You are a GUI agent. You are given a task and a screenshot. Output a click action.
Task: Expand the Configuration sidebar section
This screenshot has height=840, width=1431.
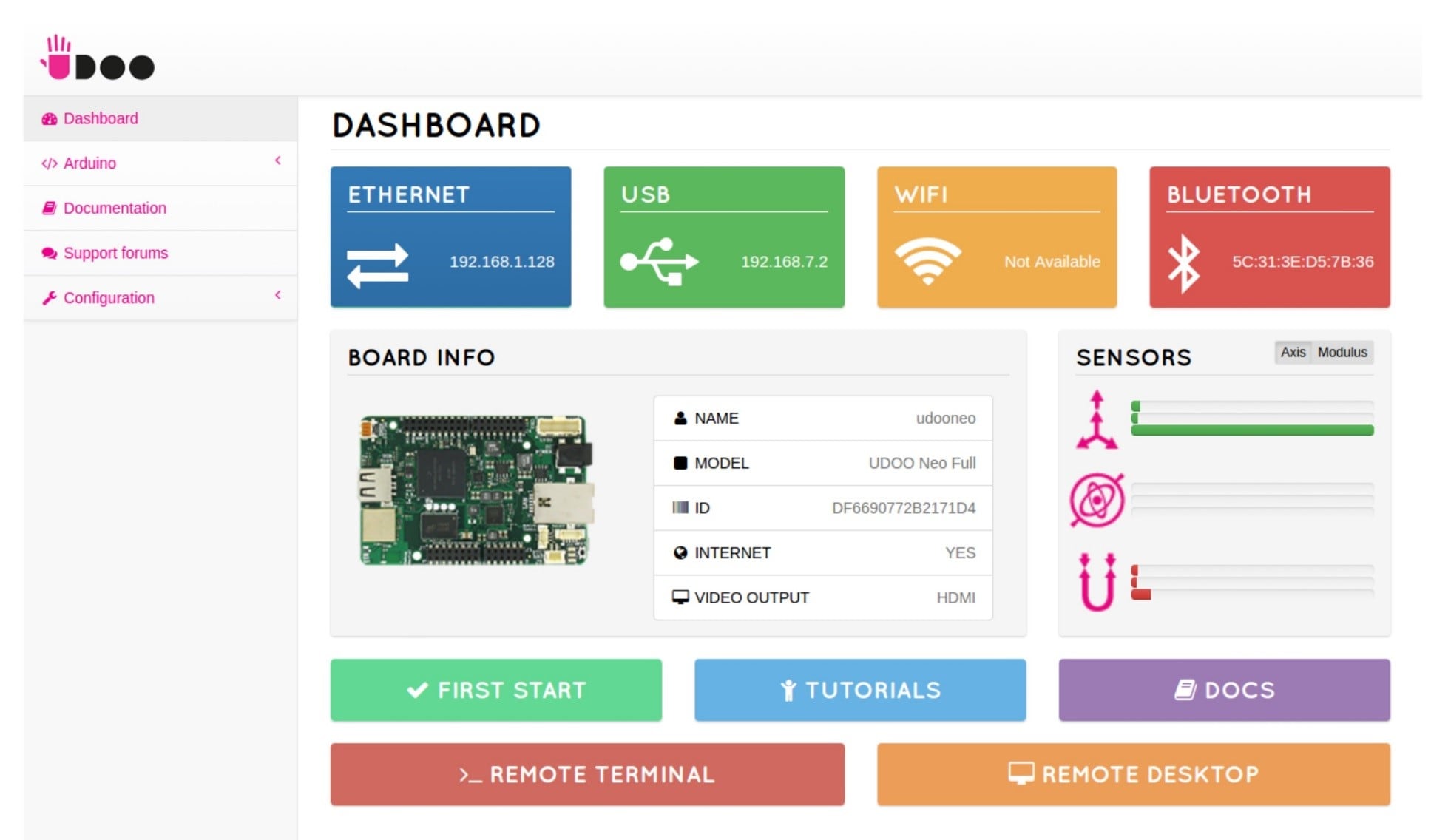pyautogui.click(x=109, y=297)
